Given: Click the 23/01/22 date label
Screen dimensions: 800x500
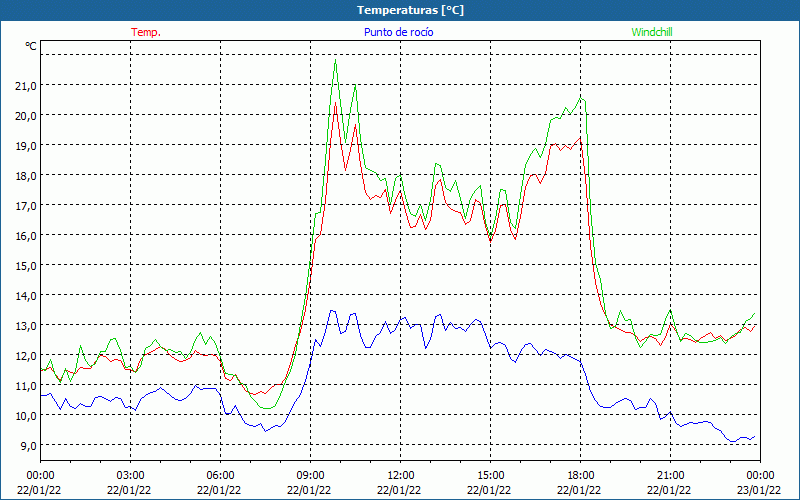Looking at the screenshot, I should (759, 490).
